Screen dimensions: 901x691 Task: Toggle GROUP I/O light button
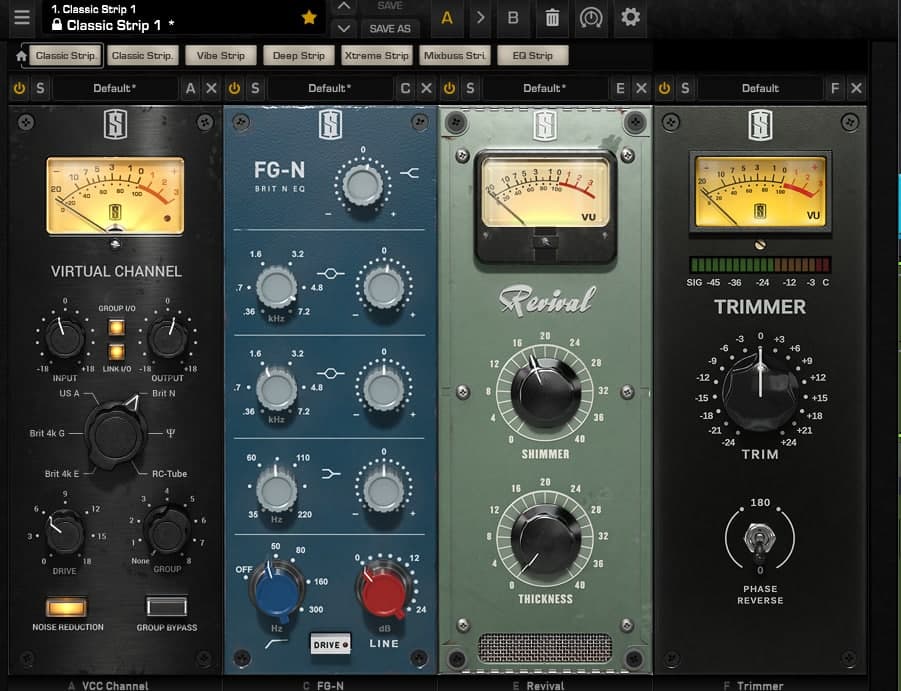117,327
